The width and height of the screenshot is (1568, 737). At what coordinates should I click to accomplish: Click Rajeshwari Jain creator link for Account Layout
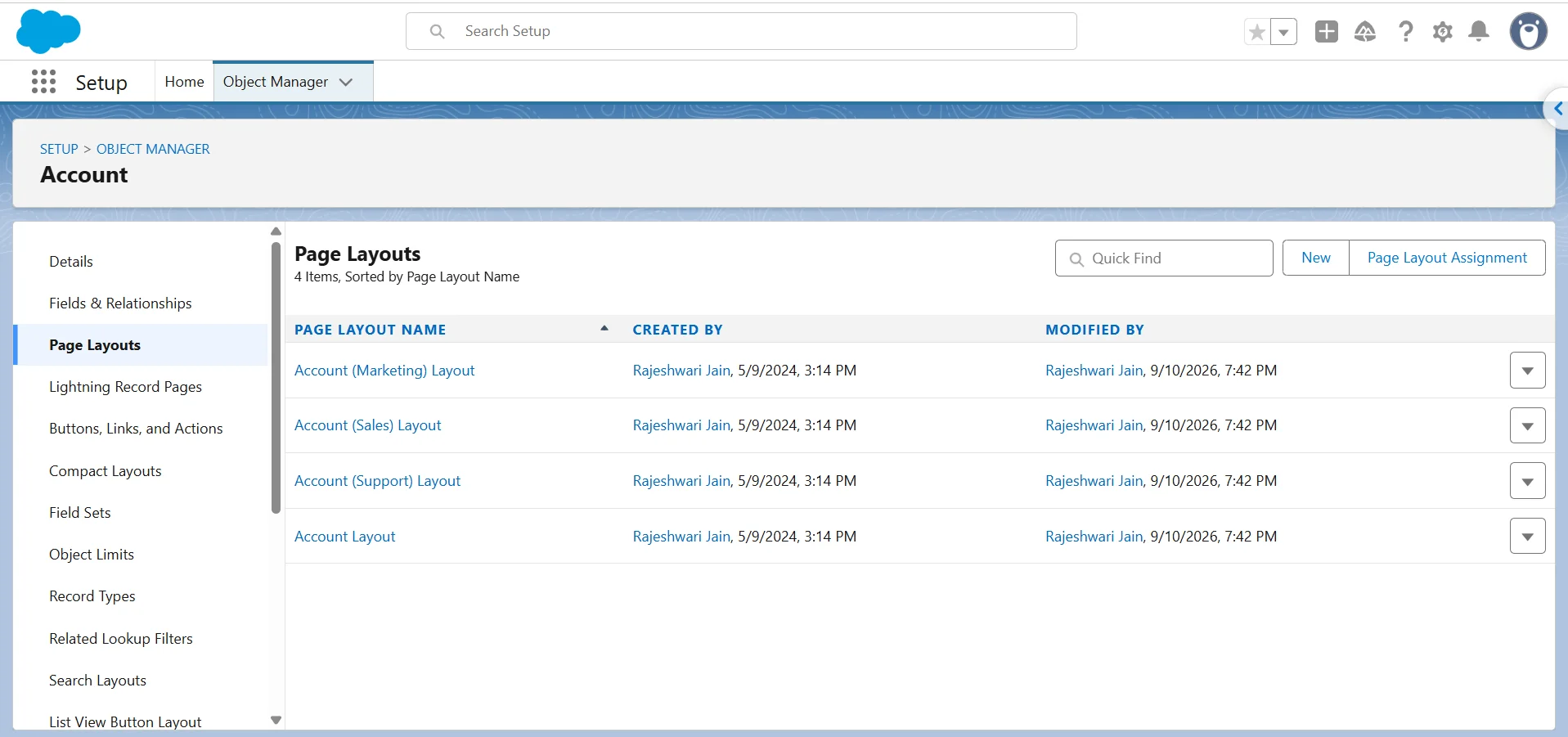pyautogui.click(x=681, y=537)
